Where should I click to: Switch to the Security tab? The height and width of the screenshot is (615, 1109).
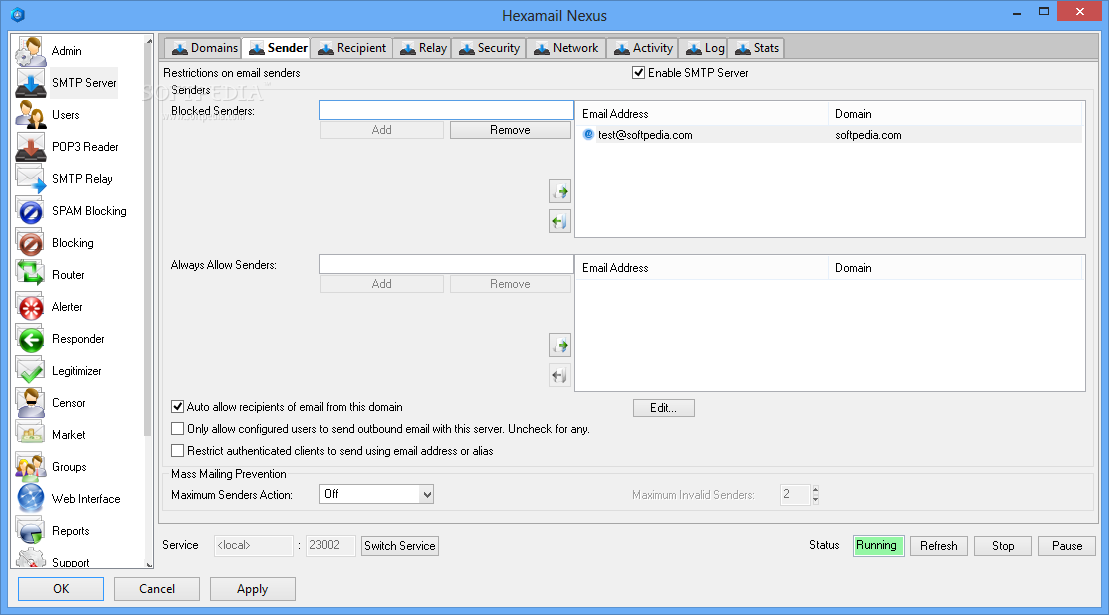click(x=489, y=48)
